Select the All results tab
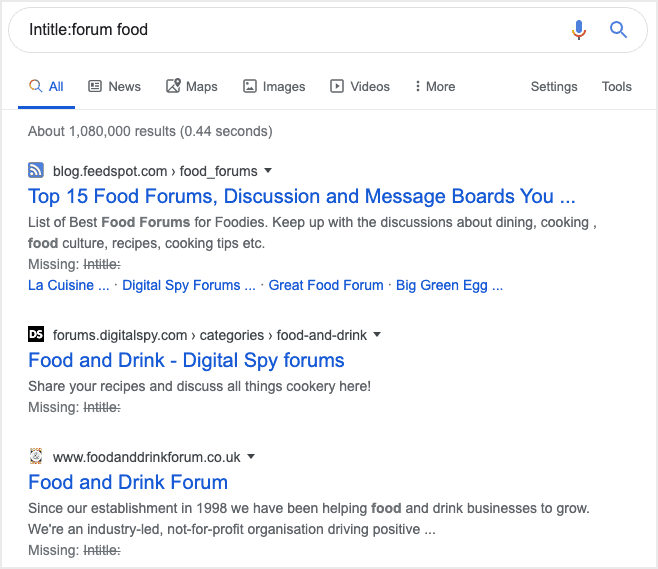The image size is (658, 569). [46, 86]
